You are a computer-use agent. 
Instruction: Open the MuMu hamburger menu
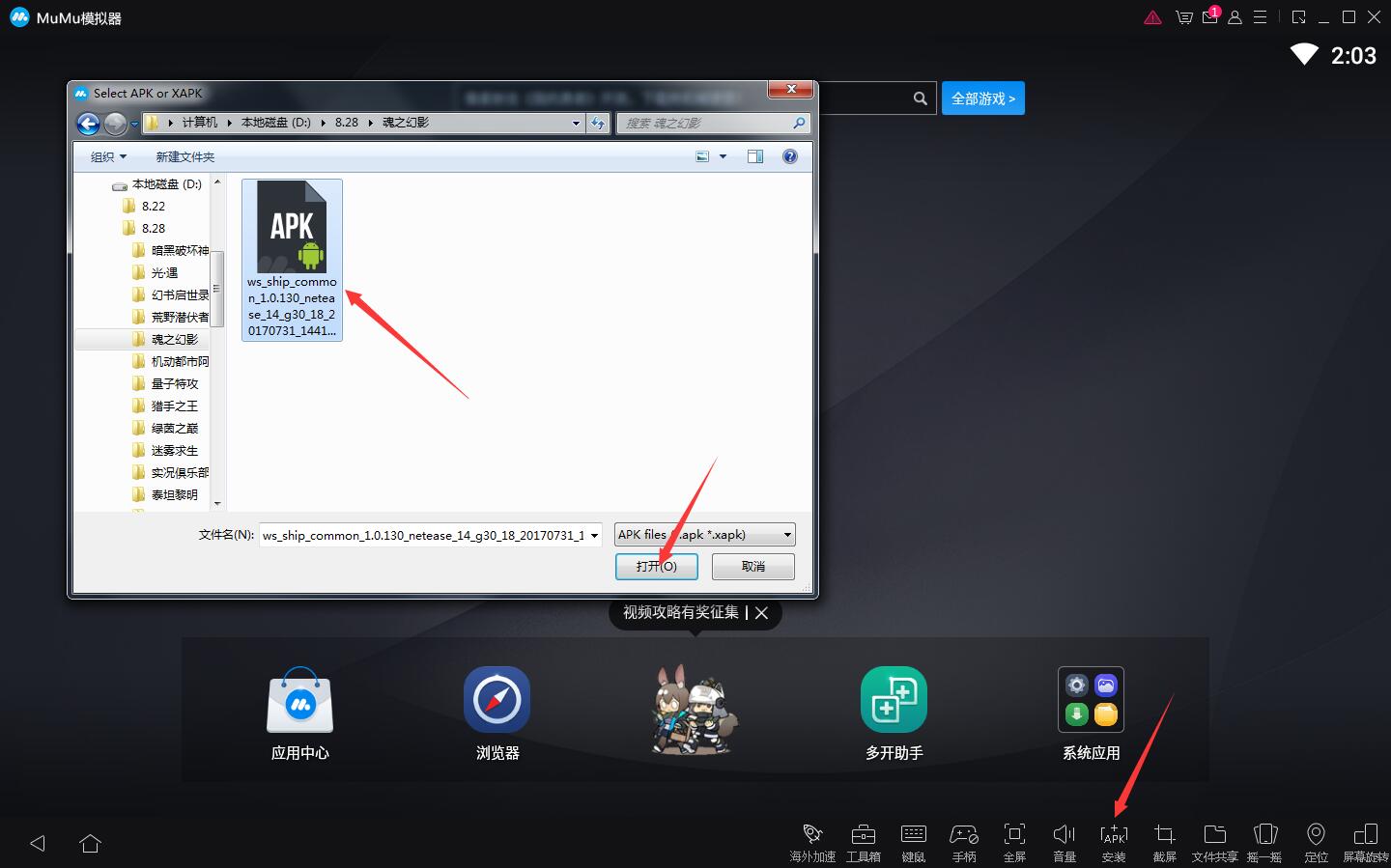coord(1261,17)
